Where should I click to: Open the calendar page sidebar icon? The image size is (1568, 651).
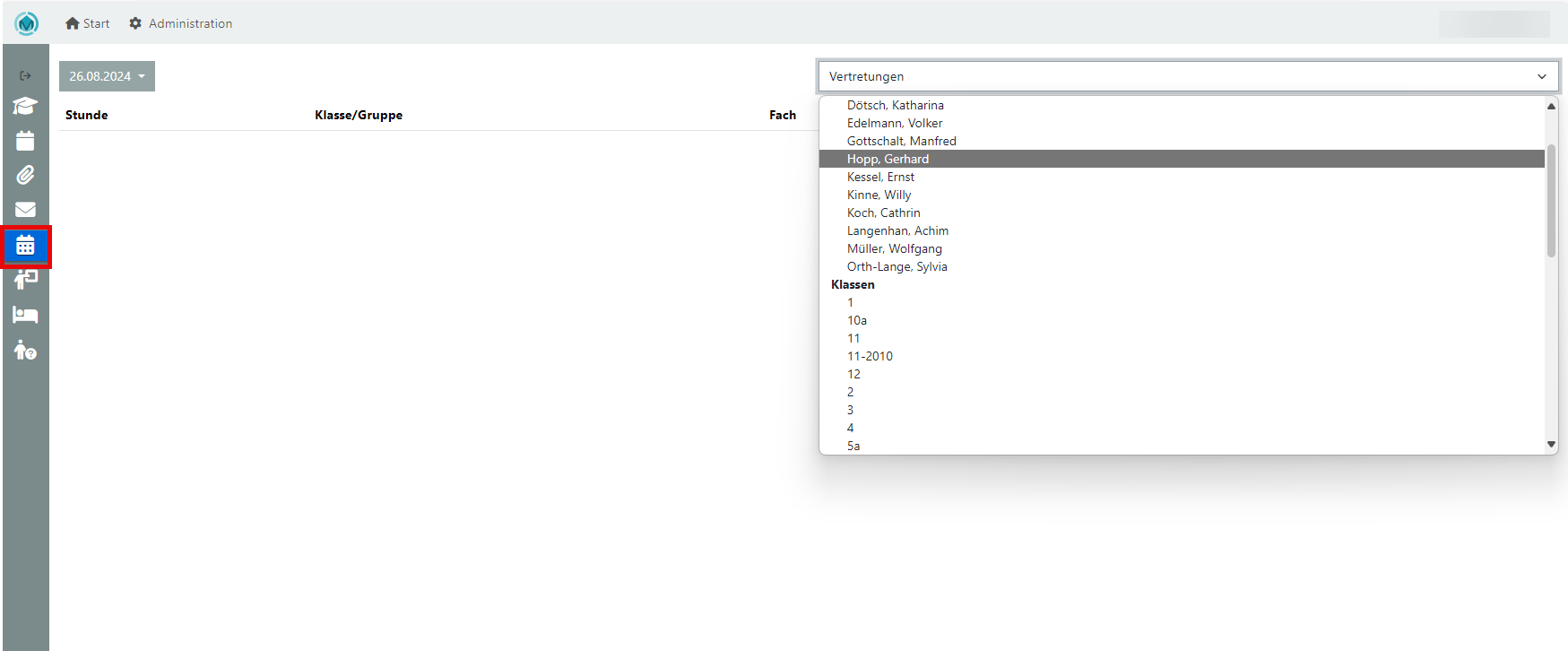click(25, 141)
